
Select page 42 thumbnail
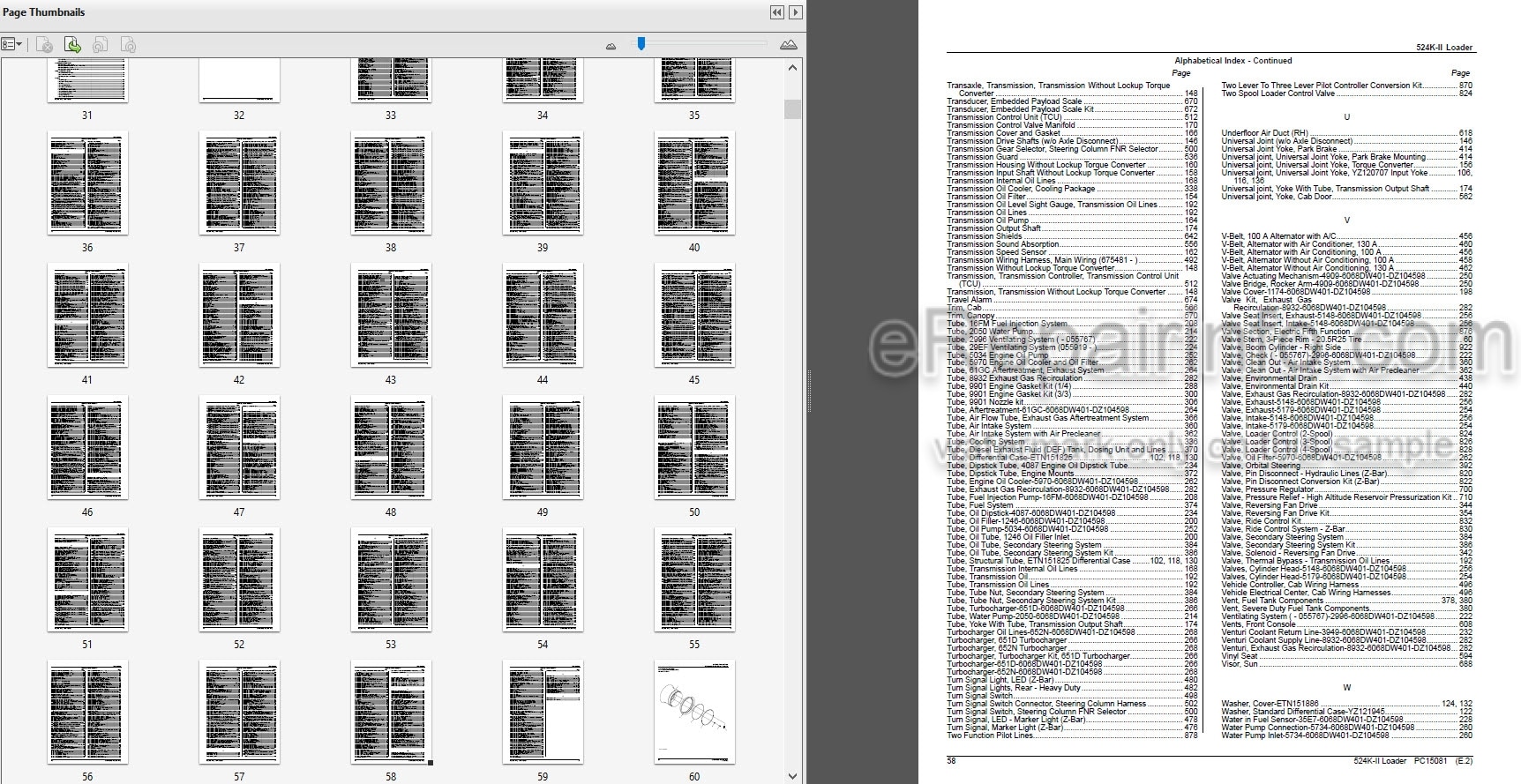pos(239,316)
